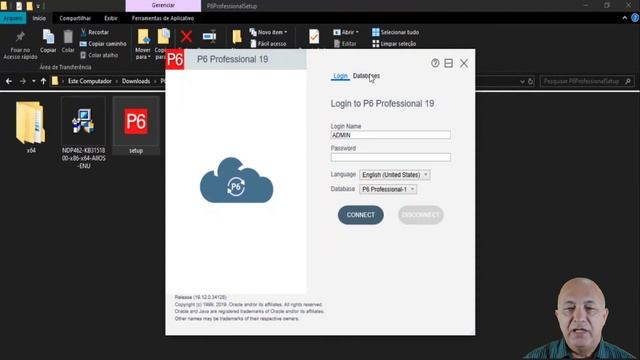Click Selecionar tudo in ribbon
Screen dimensions: 640x360
pos(396,32)
